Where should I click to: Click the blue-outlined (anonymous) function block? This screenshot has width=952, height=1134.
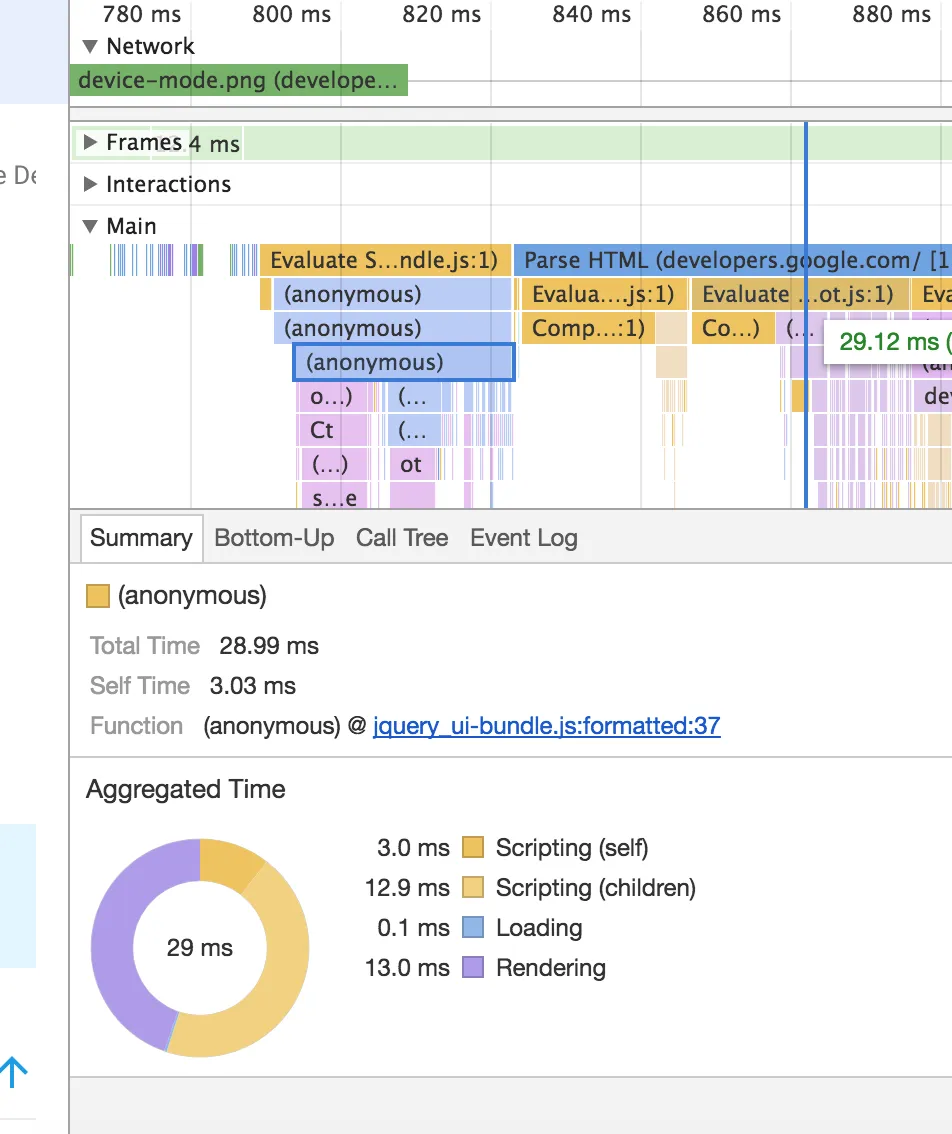tap(403, 362)
